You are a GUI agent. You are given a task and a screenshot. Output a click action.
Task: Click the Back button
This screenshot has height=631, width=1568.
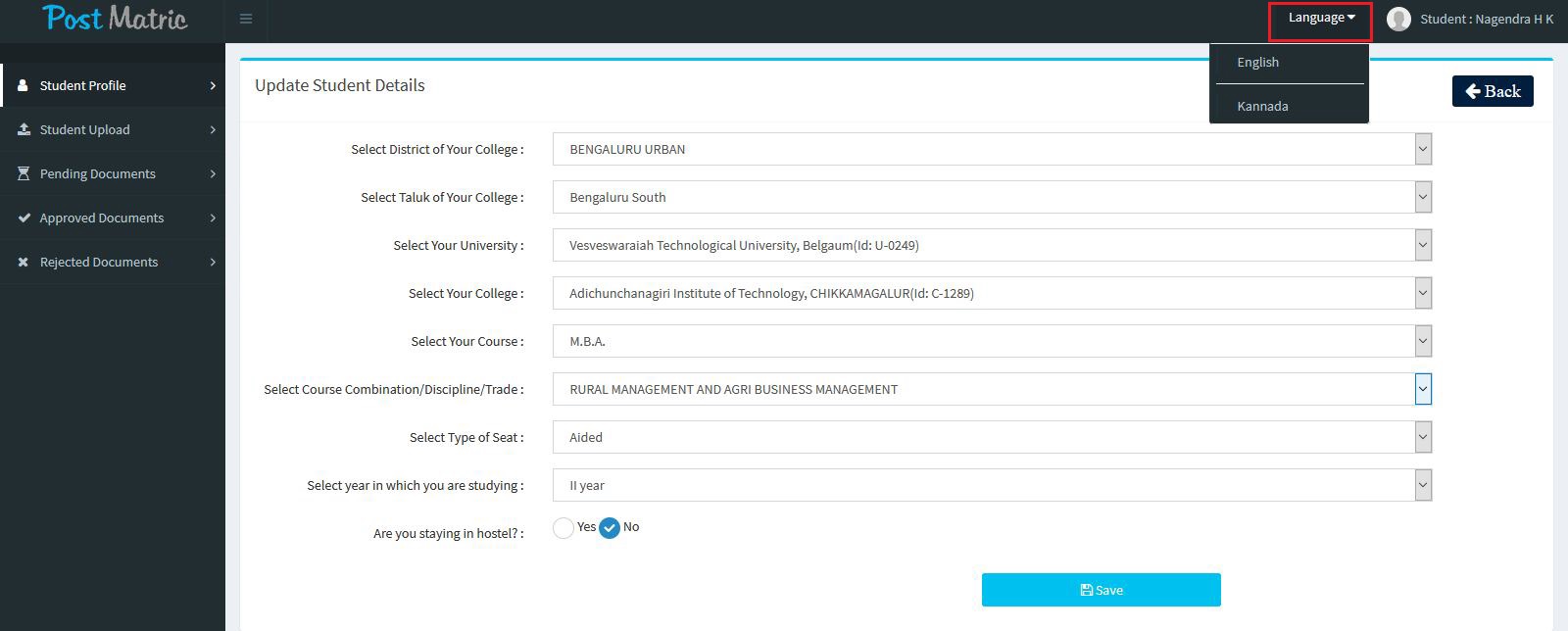[1493, 91]
